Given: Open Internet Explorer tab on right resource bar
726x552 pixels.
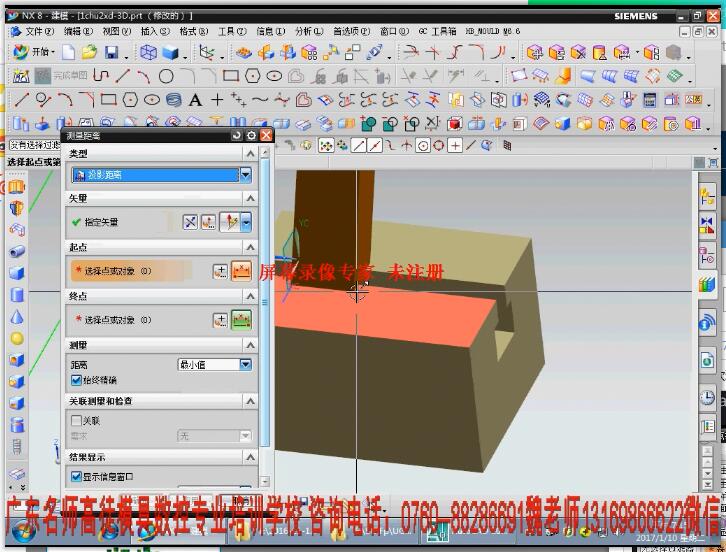Looking at the screenshot, I should (x=707, y=360).
